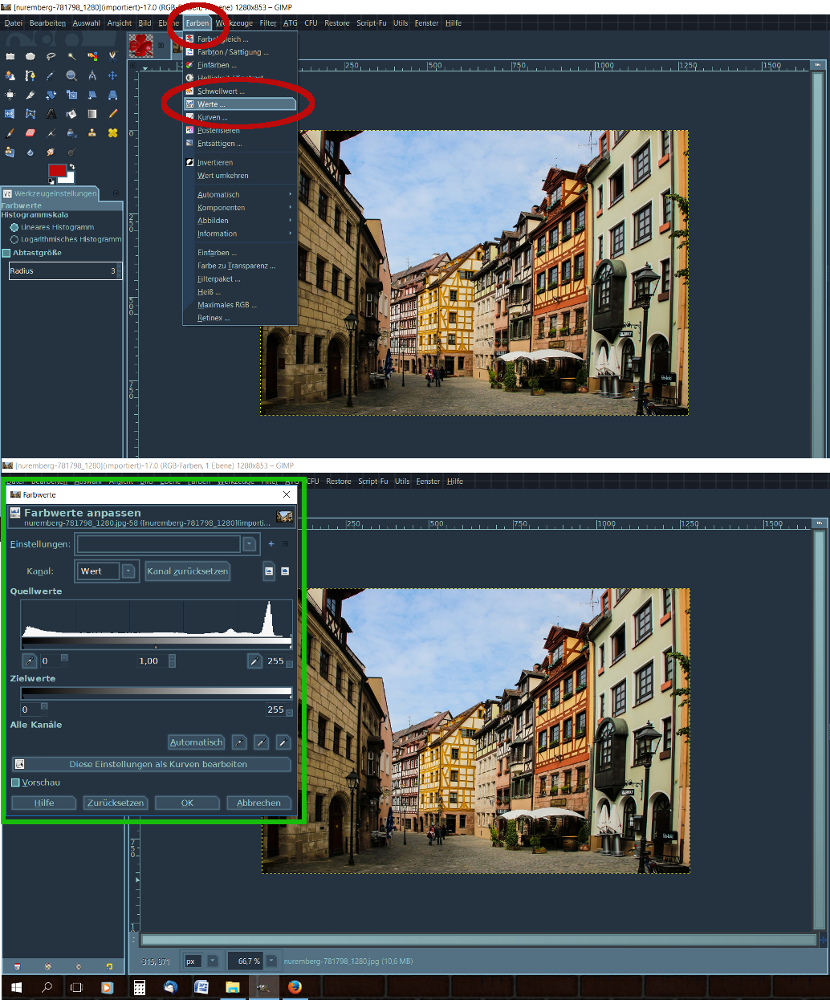830x1000 pixels.
Task: Open the zoom percentage dropdown in status bar
Action: pos(270,961)
